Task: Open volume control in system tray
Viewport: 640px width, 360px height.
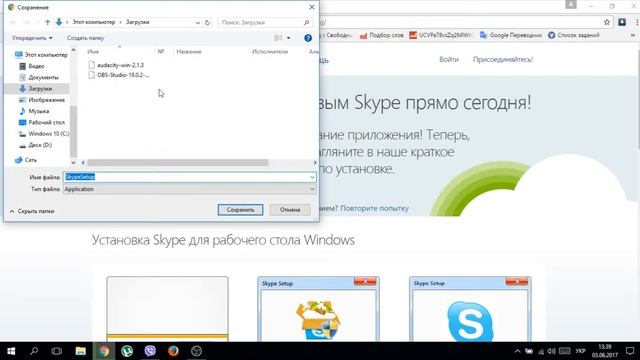Action: click(551, 351)
